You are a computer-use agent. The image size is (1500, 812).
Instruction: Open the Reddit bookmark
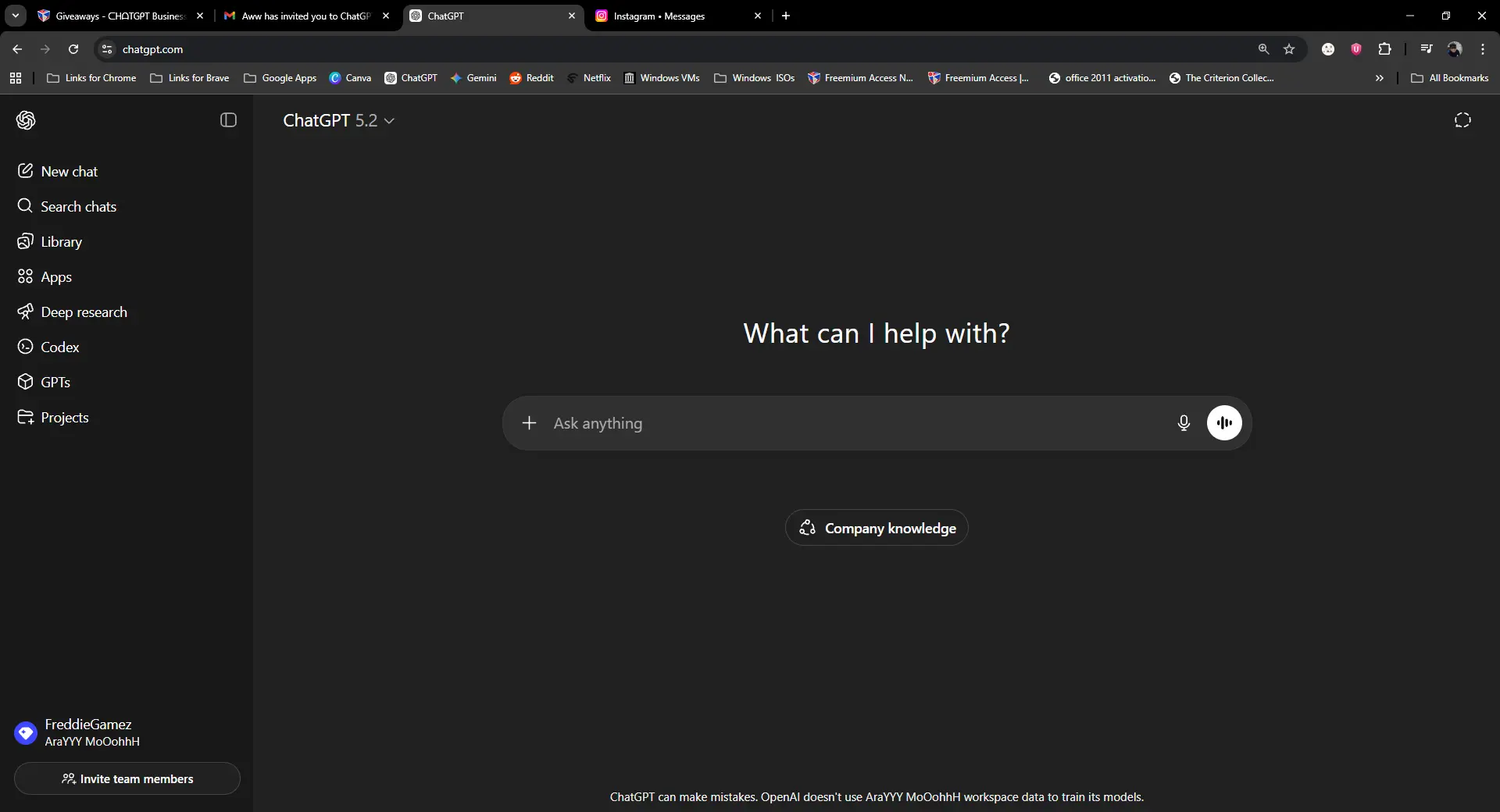click(x=531, y=78)
